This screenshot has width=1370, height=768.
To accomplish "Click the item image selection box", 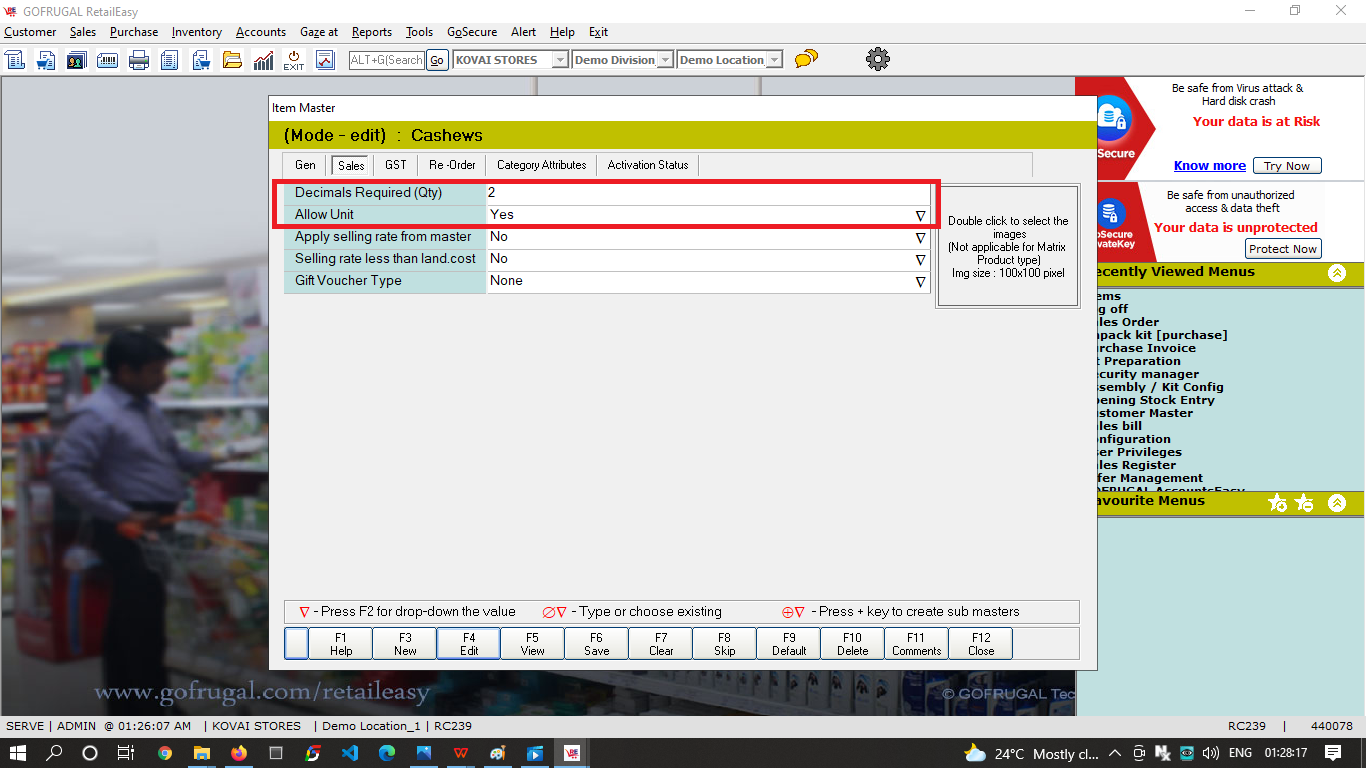I will (x=1008, y=246).
